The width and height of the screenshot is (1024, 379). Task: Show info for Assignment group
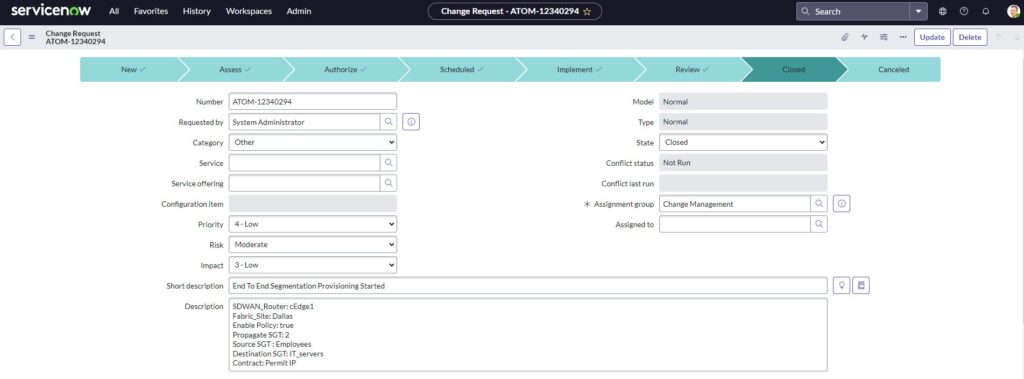pos(842,204)
